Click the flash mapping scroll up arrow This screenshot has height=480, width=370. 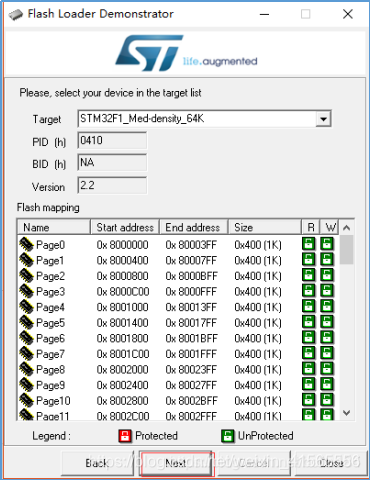pyautogui.click(x=346, y=228)
